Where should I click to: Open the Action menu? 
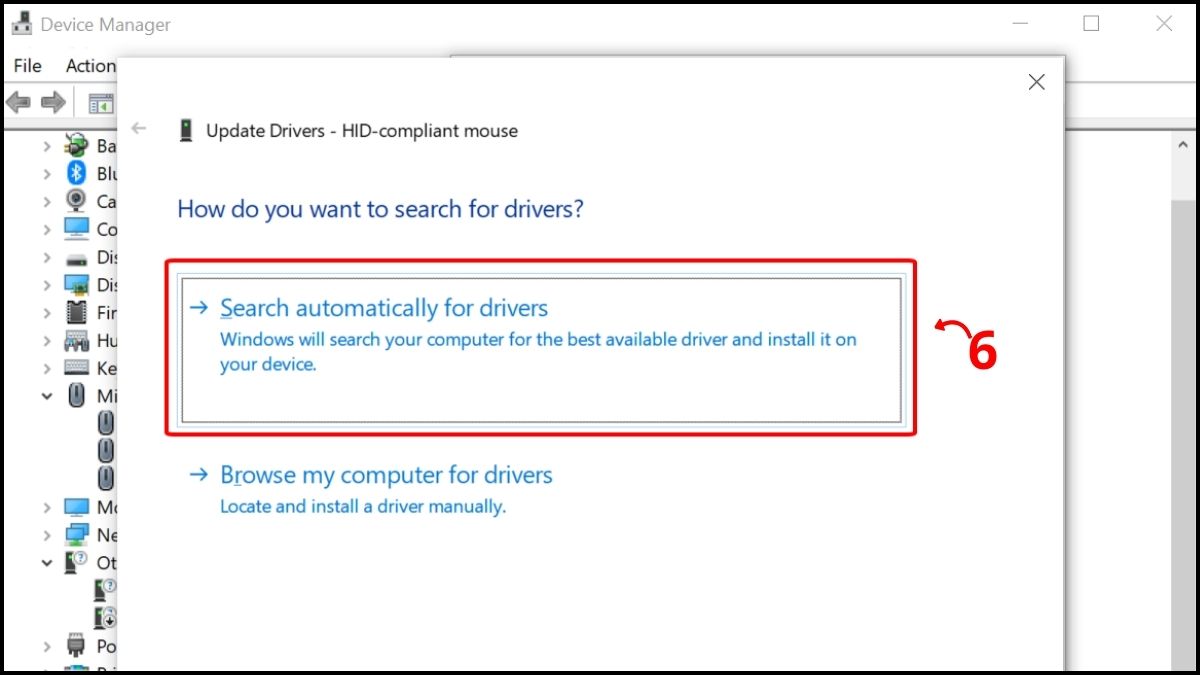[89, 65]
